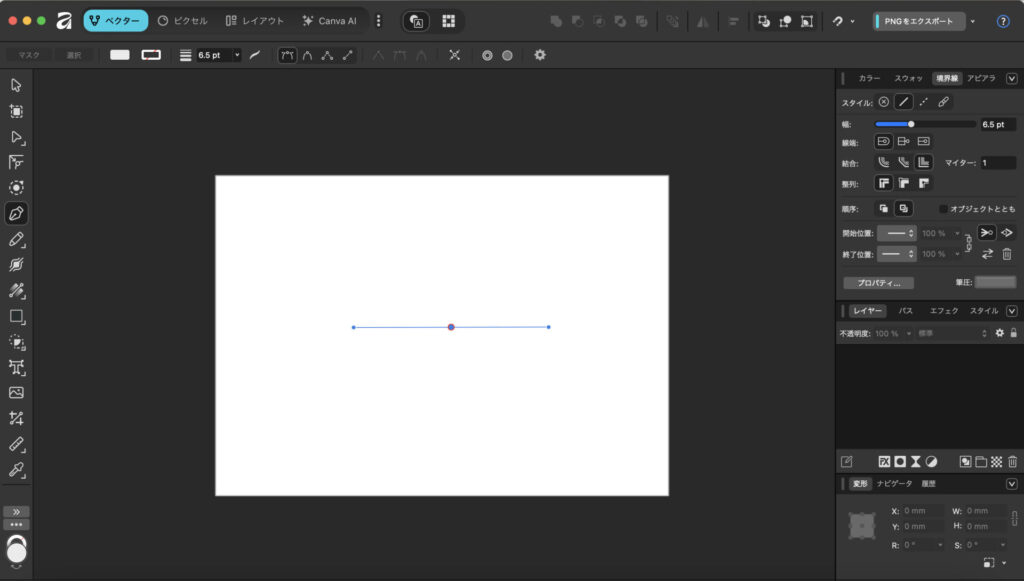Select the Pen tool in the left toolbar
This screenshot has width=1024, height=581.
tap(16, 213)
